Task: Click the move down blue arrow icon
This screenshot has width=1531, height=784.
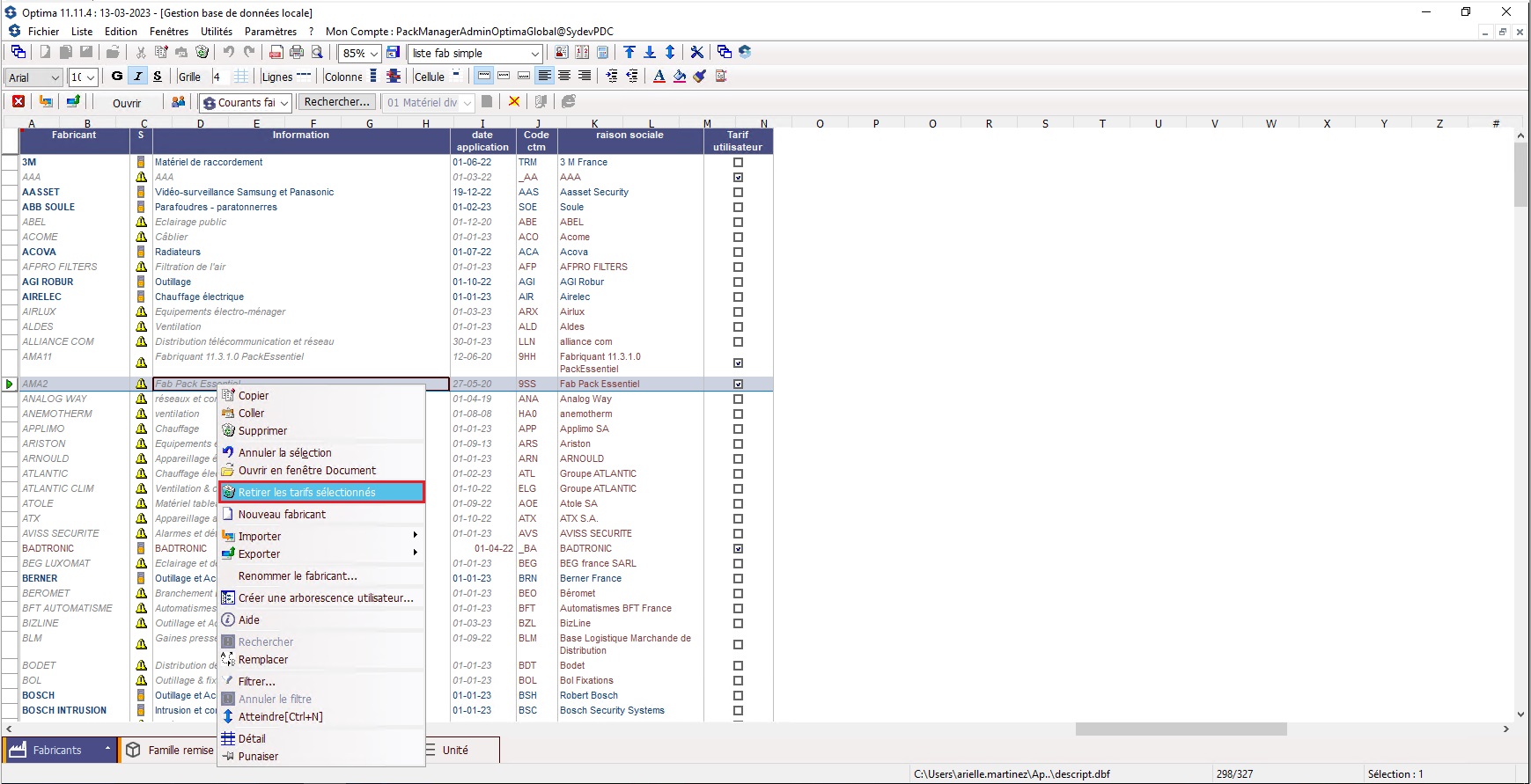Action: click(x=650, y=52)
